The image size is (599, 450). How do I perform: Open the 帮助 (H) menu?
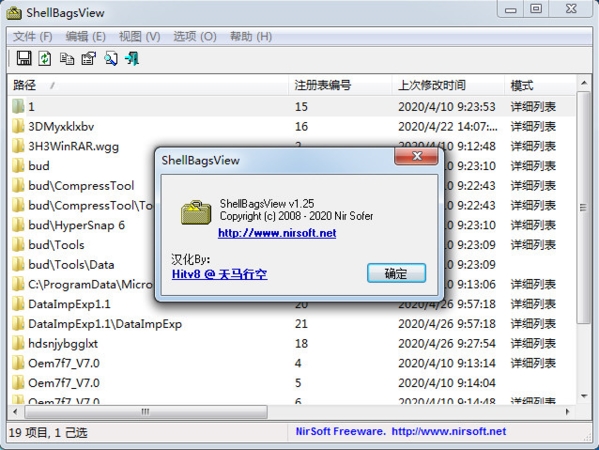click(x=251, y=36)
